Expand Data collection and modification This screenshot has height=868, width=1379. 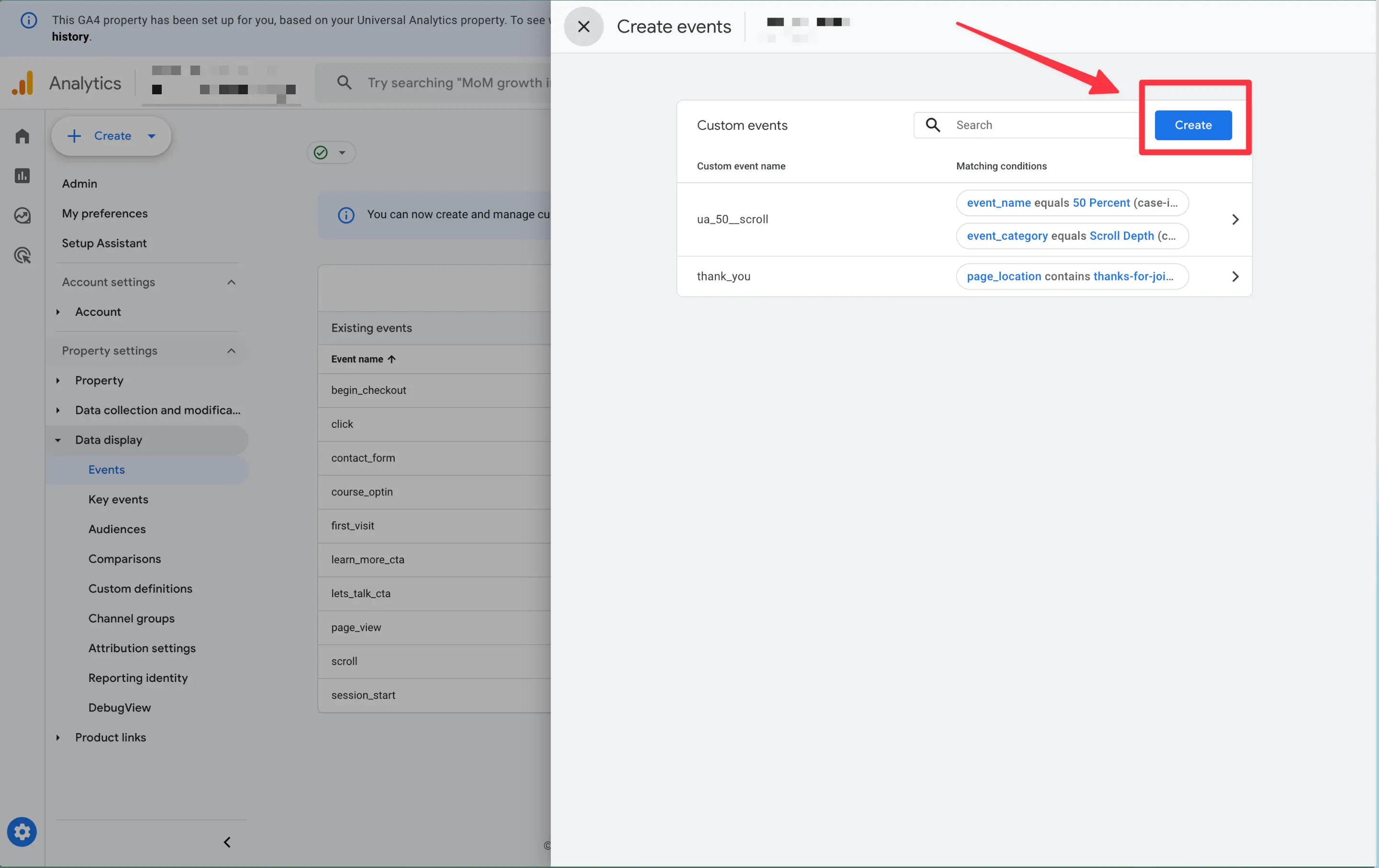(58, 411)
